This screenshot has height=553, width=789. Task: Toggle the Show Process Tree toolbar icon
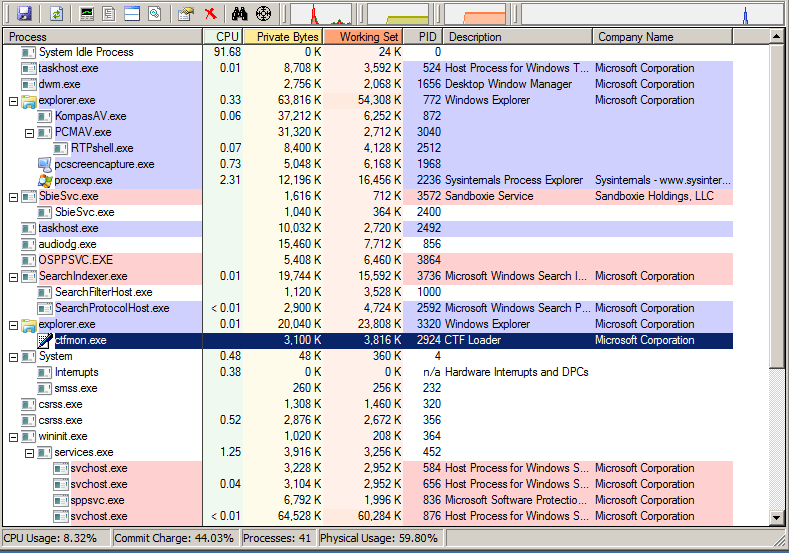(109, 14)
